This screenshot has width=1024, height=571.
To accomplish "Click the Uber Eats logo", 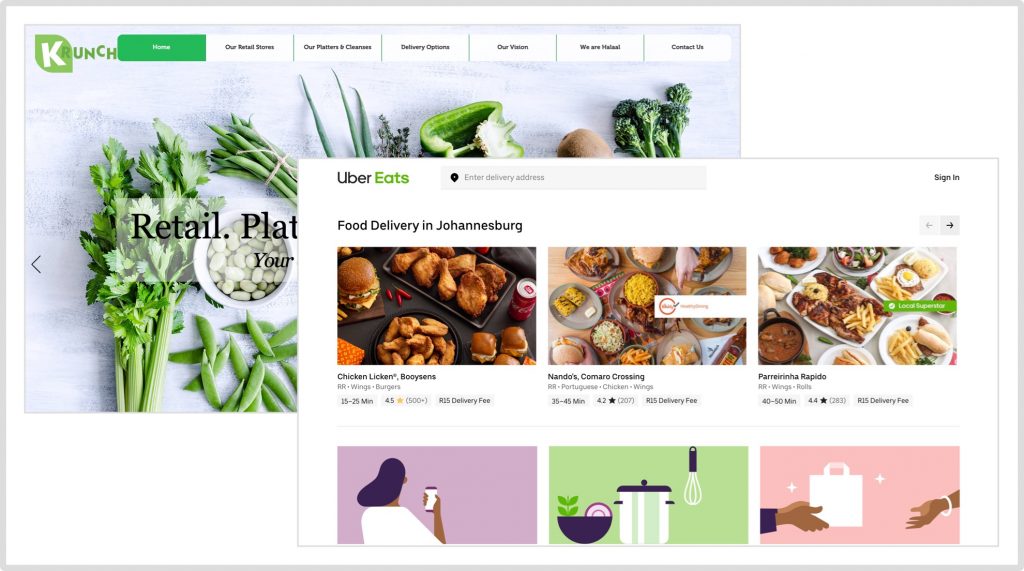I will (x=373, y=178).
